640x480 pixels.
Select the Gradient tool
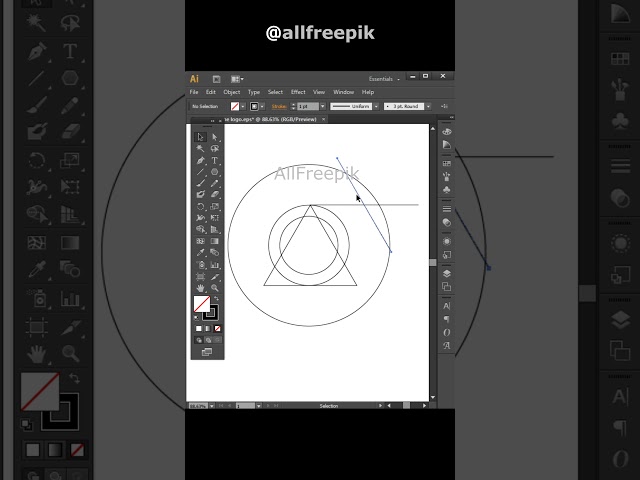(x=215, y=241)
